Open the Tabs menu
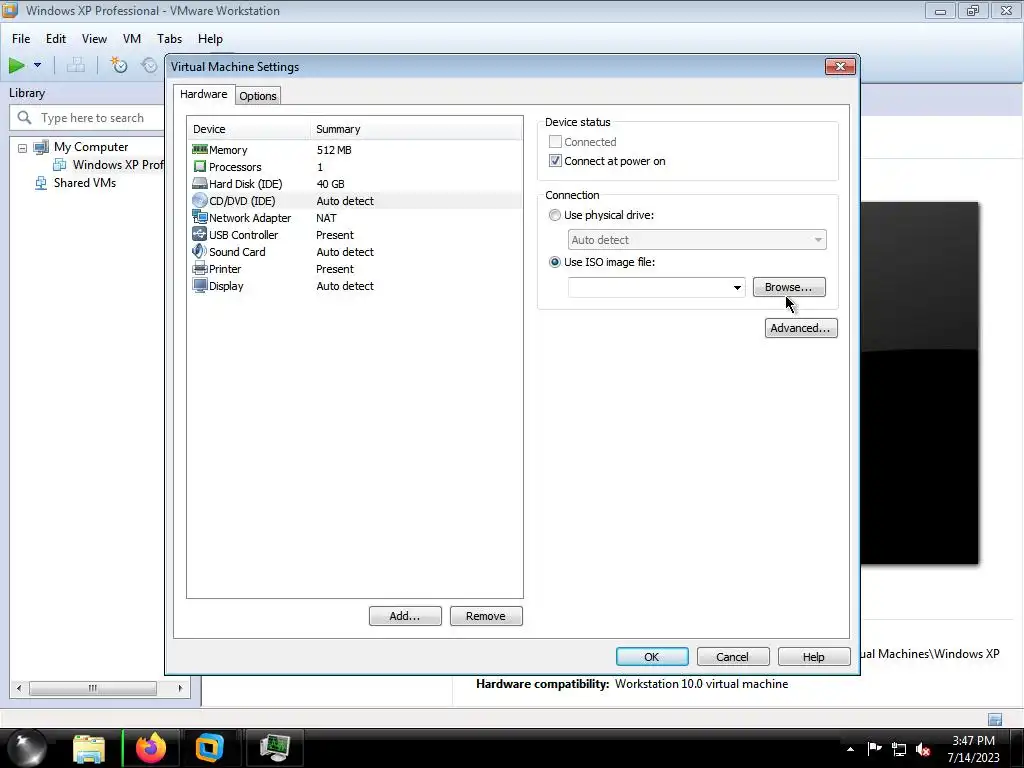This screenshot has width=1024, height=768. pyautogui.click(x=169, y=39)
